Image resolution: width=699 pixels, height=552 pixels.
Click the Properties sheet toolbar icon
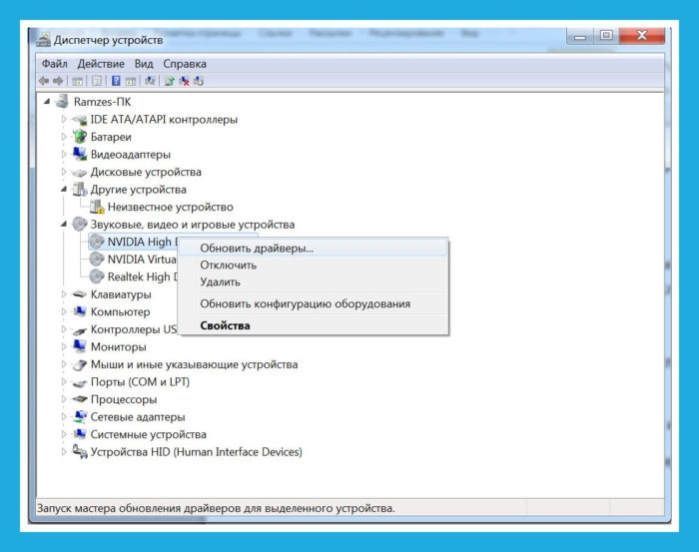[x=97, y=81]
